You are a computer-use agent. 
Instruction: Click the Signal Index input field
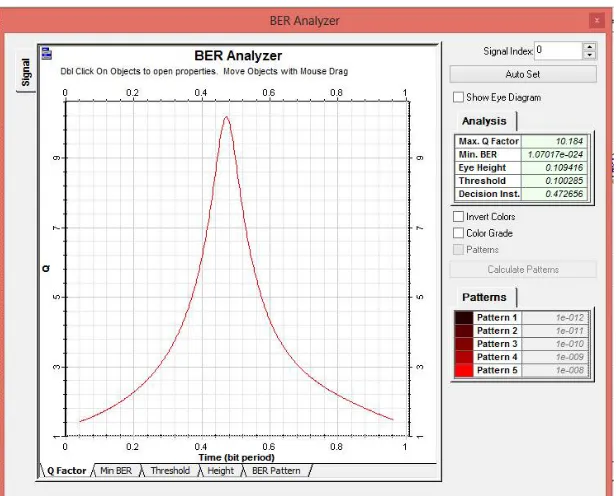coord(558,51)
